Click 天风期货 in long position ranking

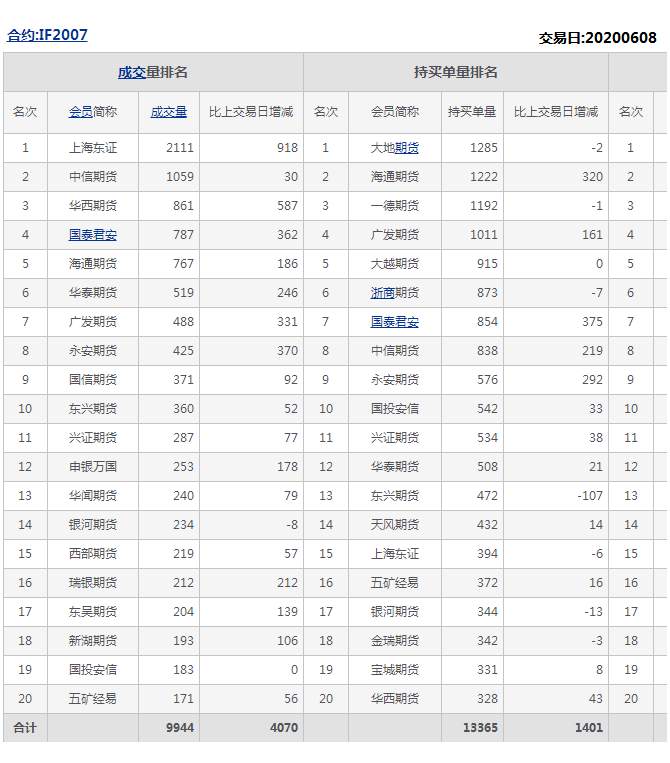click(x=395, y=525)
